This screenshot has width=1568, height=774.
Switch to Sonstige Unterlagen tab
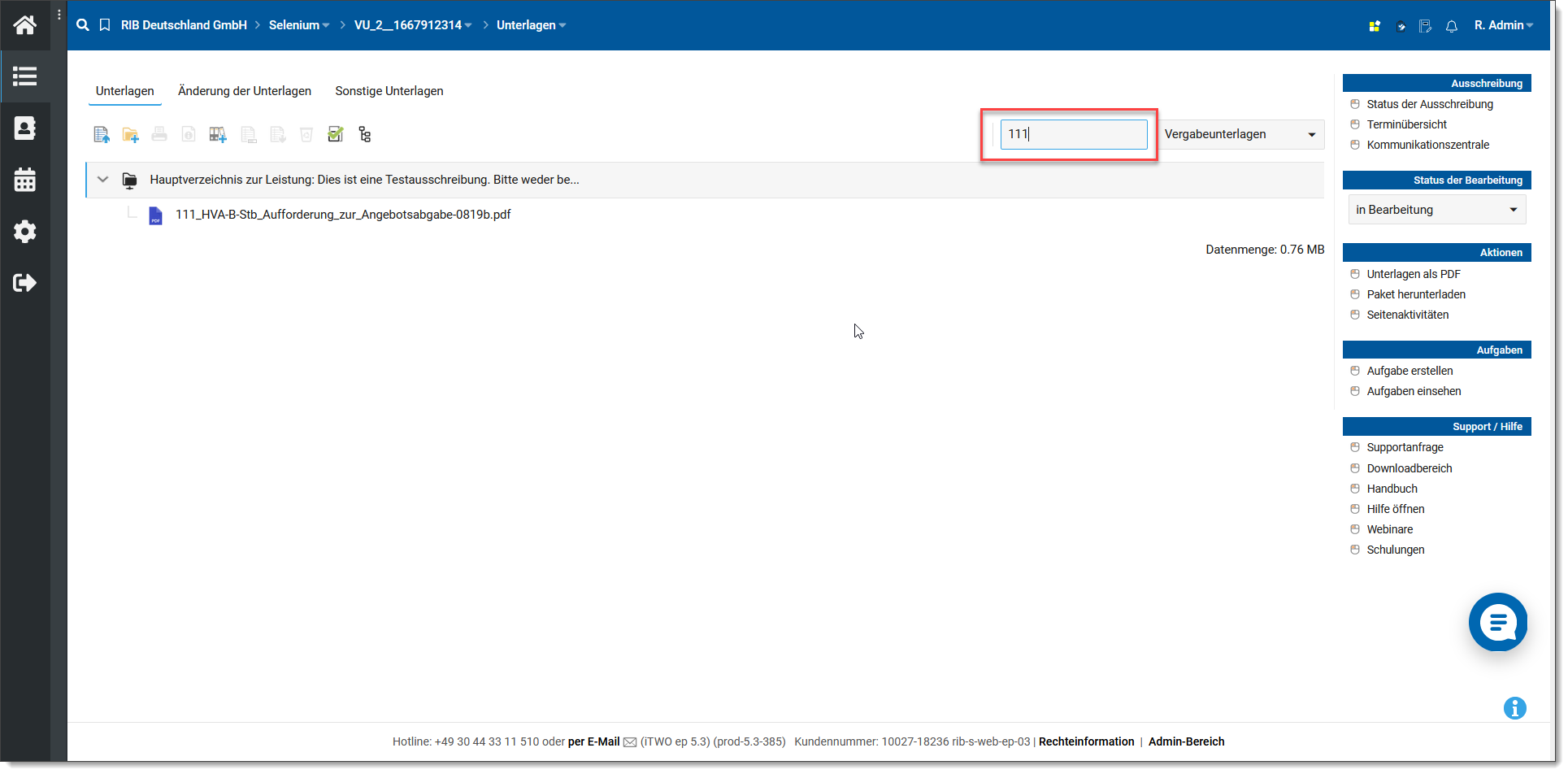click(389, 91)
